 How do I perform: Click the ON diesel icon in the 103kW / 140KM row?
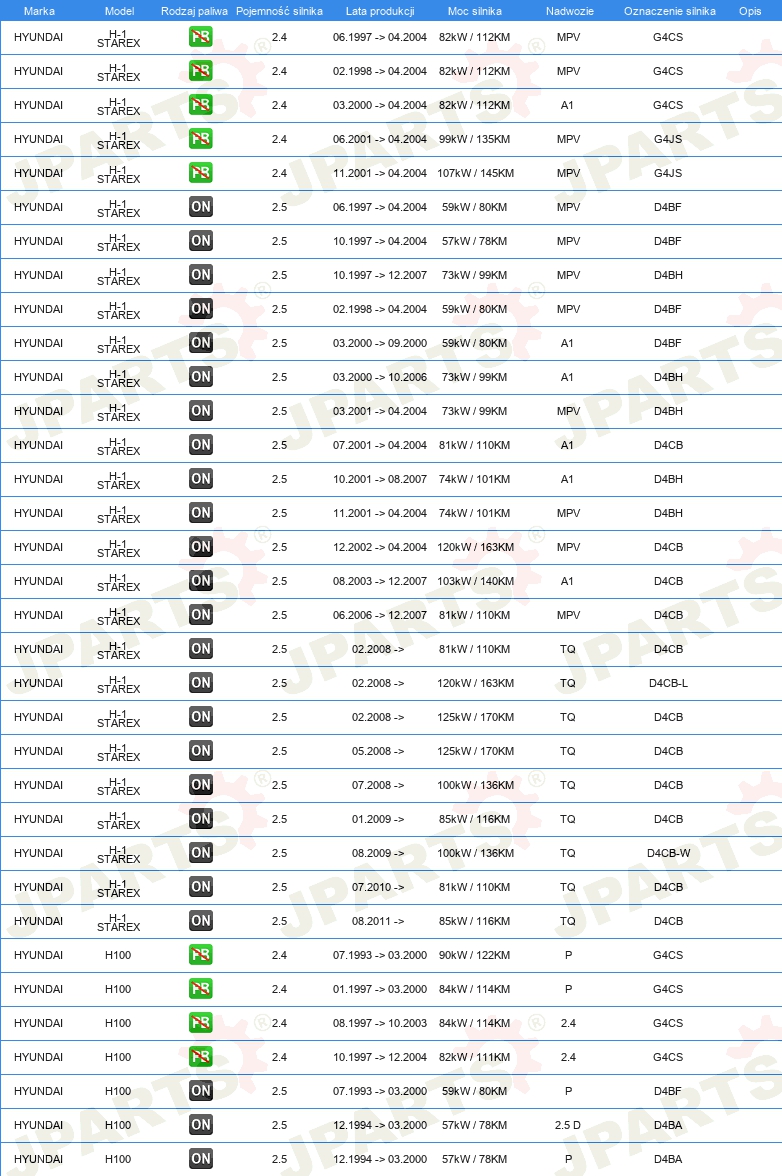pos(200,580)
